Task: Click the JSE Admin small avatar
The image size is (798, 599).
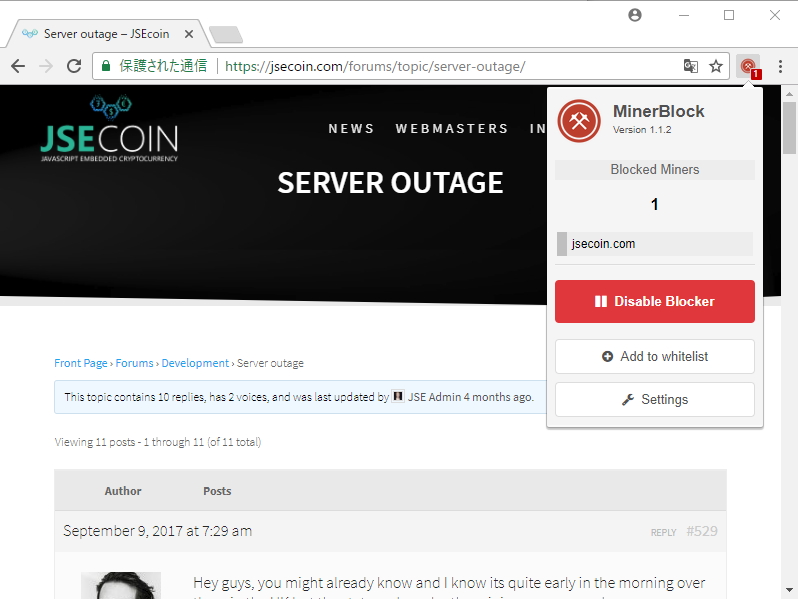Action: click(398, 396)
